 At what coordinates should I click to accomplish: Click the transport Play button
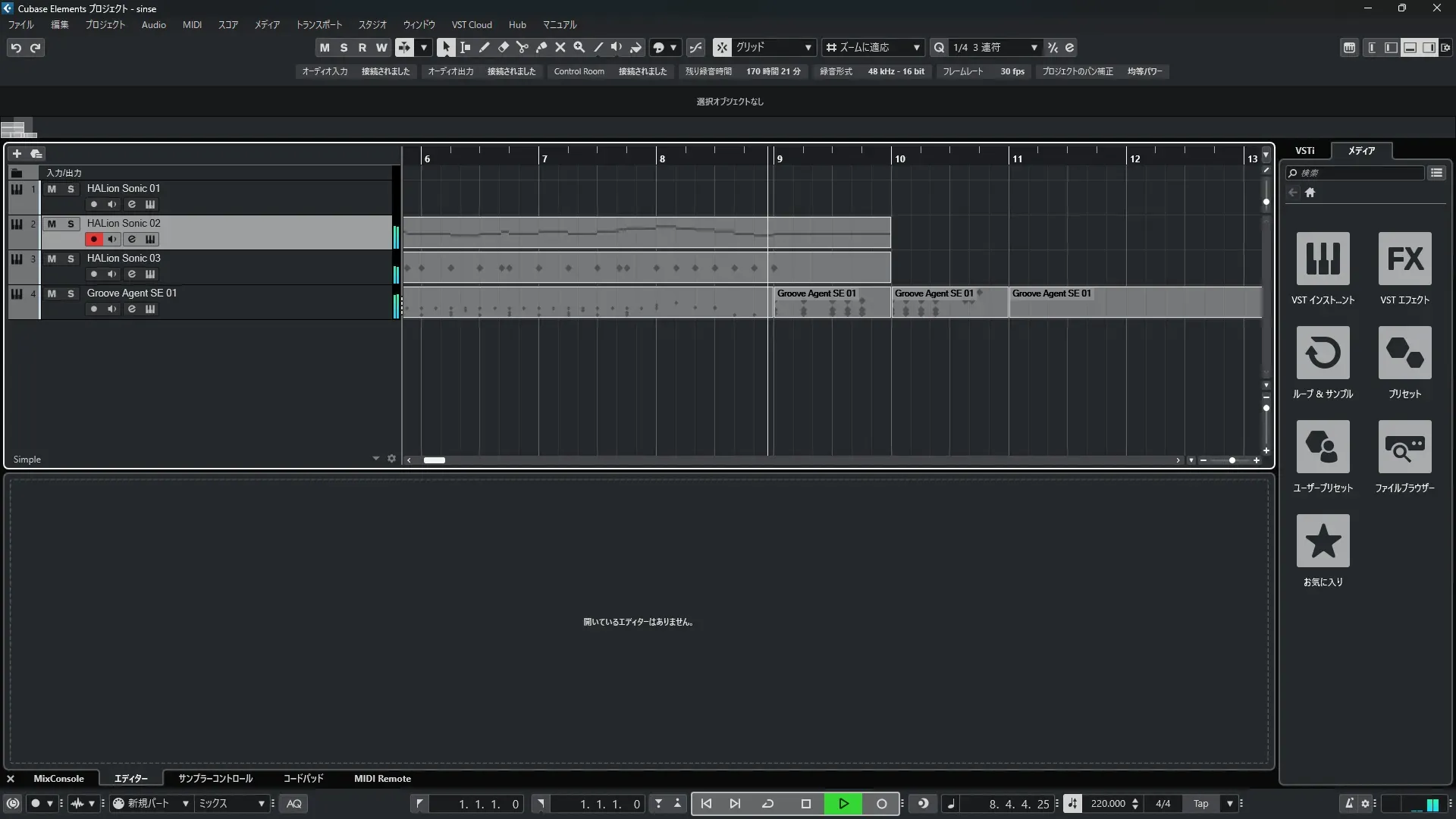click(843, 804)
